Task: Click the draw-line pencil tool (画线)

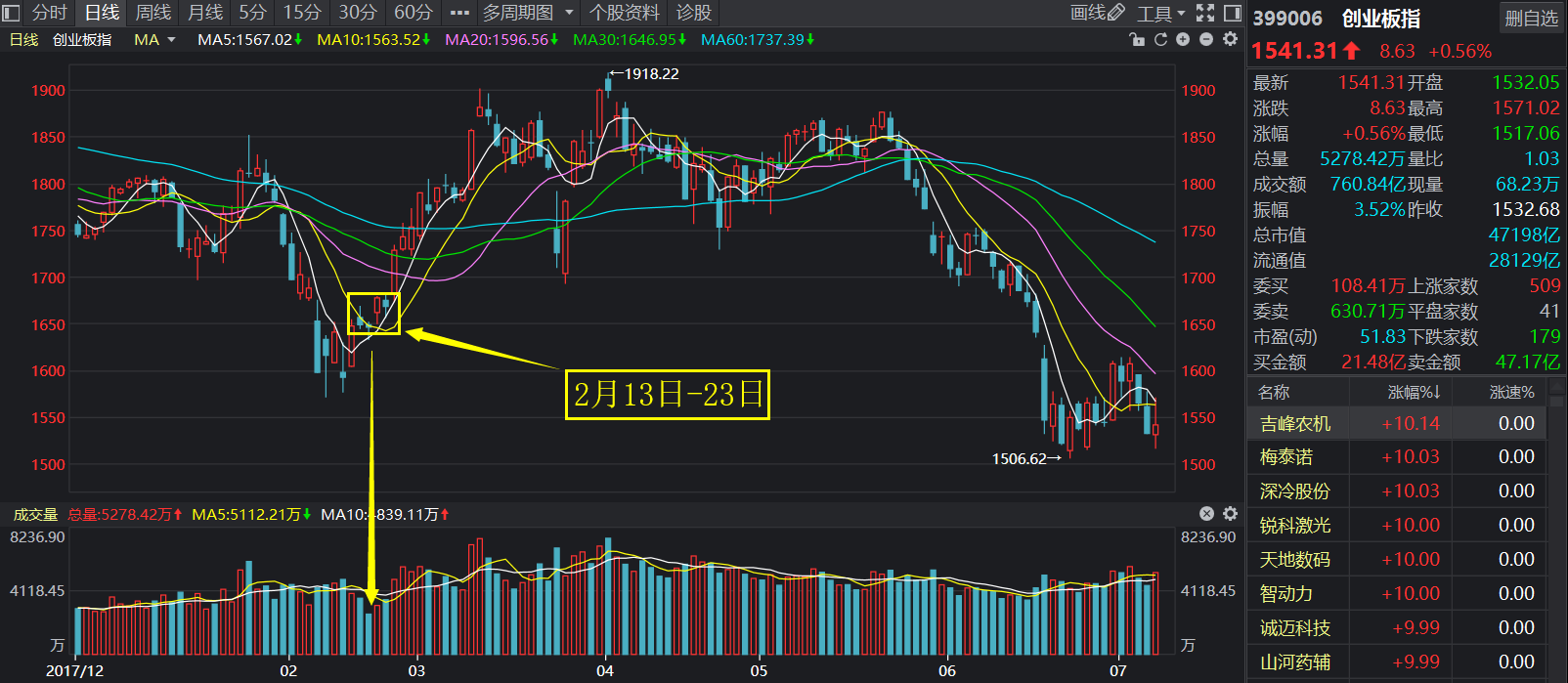Action: point(1097,13)
